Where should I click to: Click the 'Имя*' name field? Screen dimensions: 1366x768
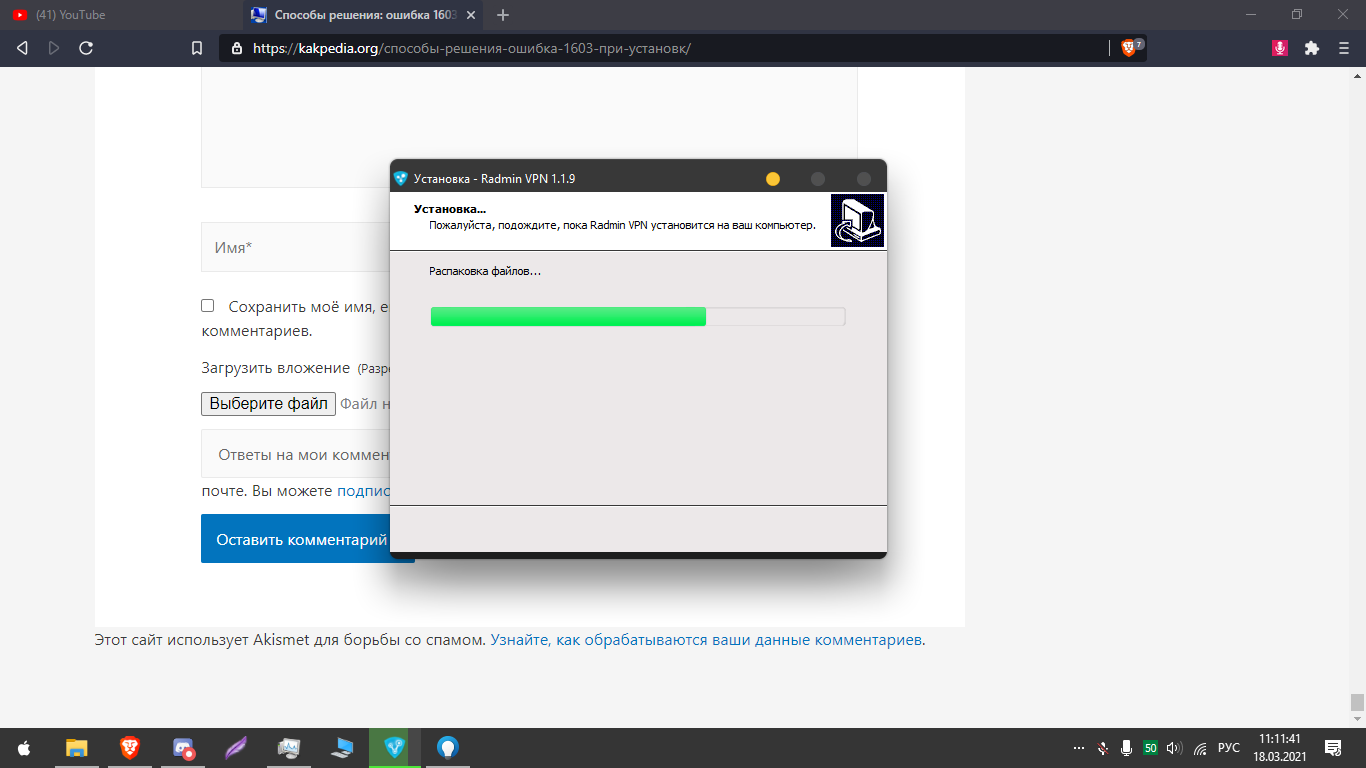295,247
